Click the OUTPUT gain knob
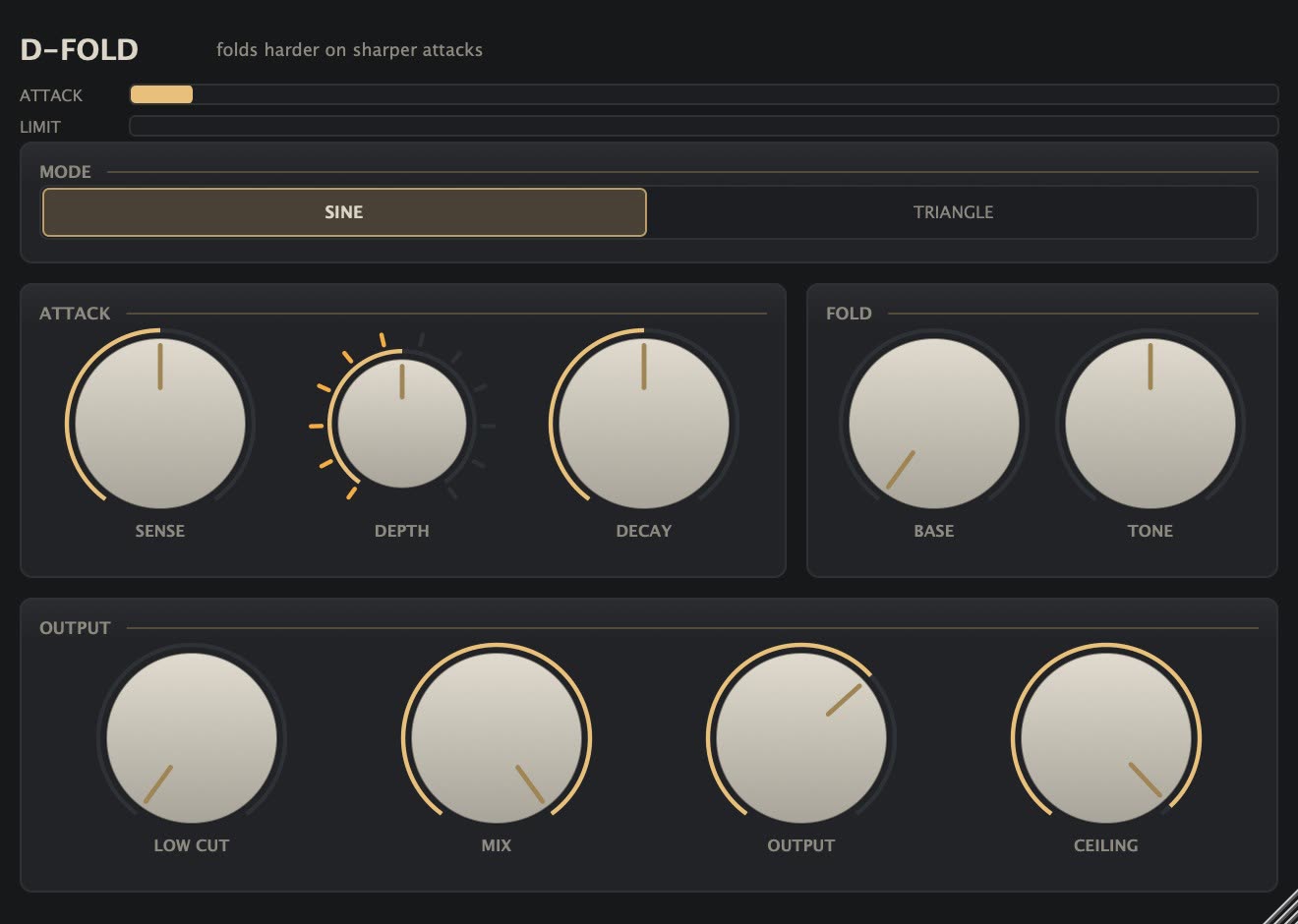This screenshot has height=924, width=1298. (801, 738)
